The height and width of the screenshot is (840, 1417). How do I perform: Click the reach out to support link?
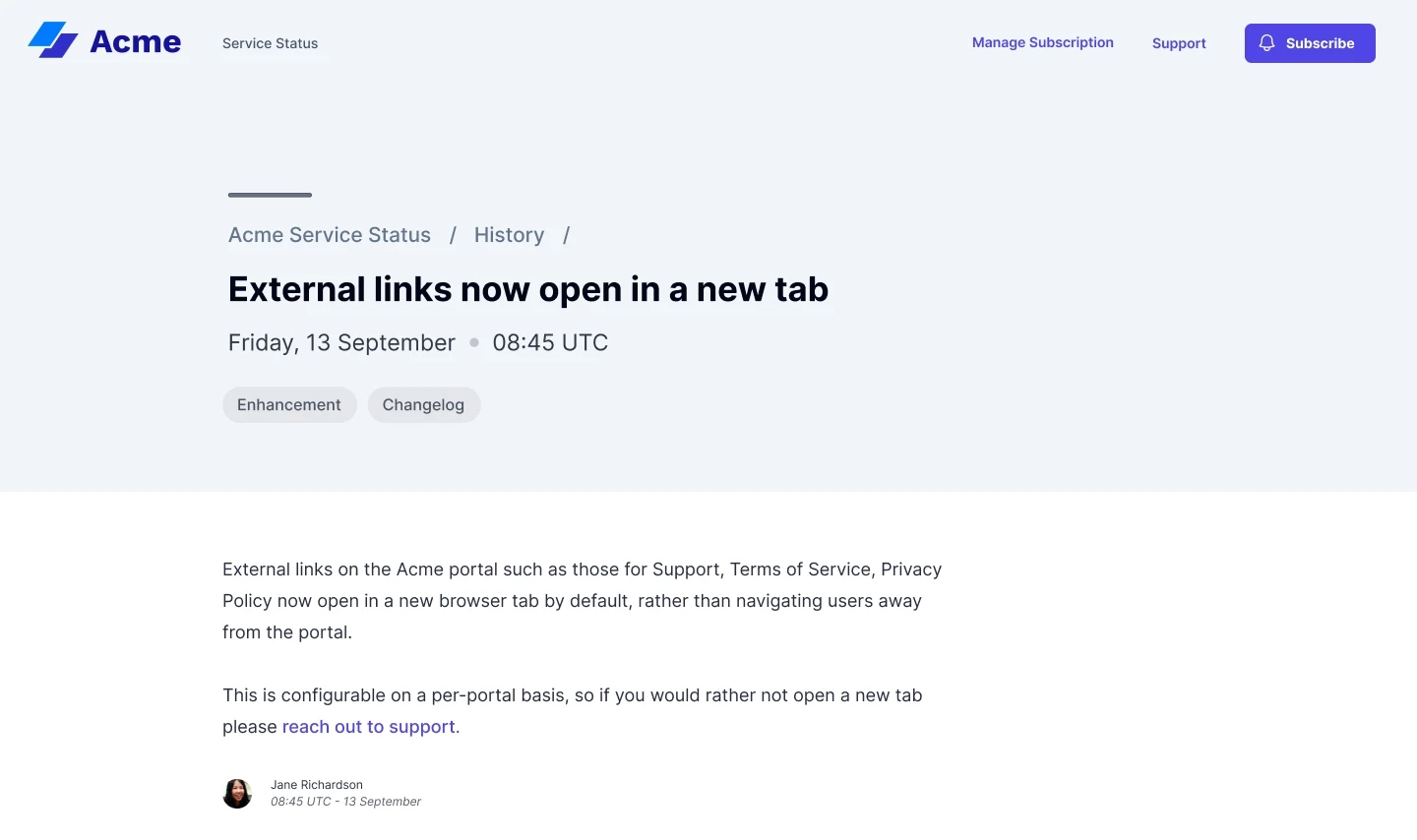369,726
